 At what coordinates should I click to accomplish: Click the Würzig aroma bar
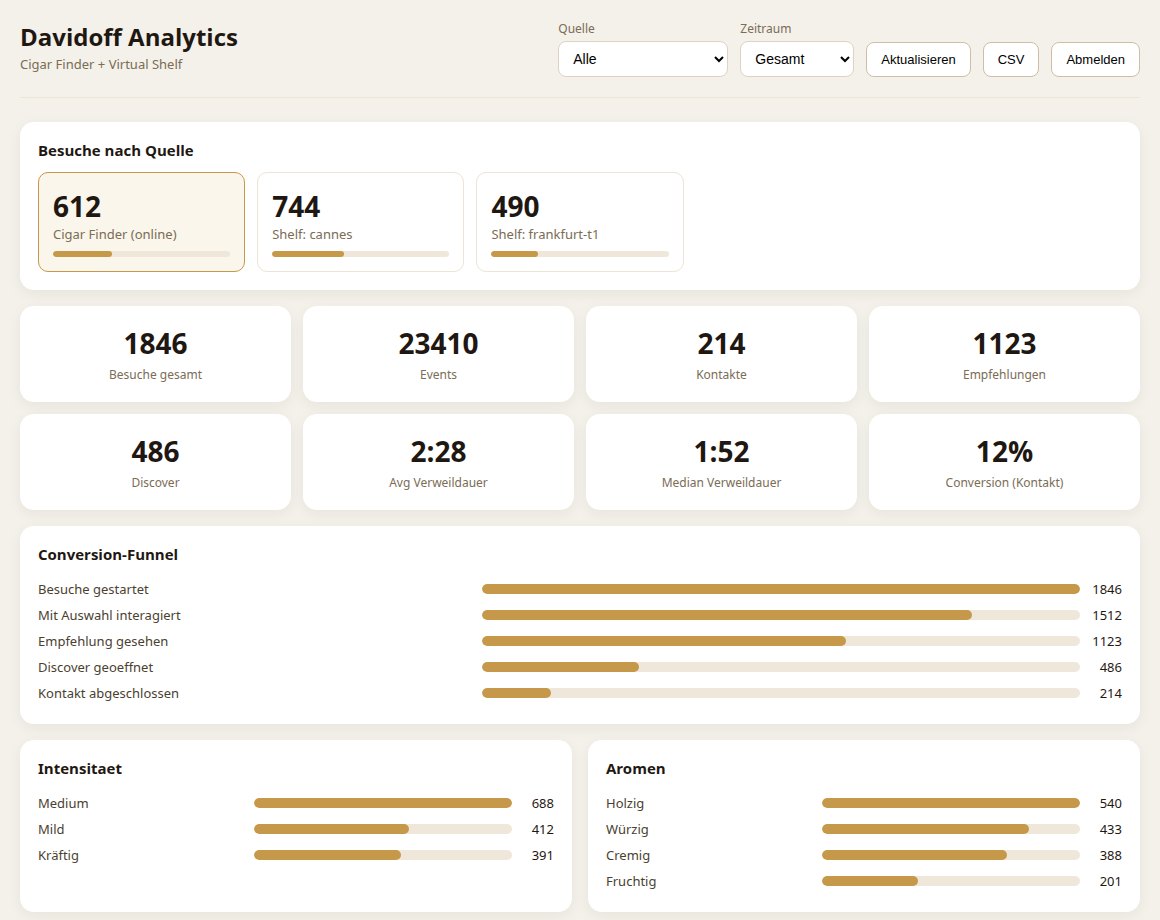click(951, 829)
